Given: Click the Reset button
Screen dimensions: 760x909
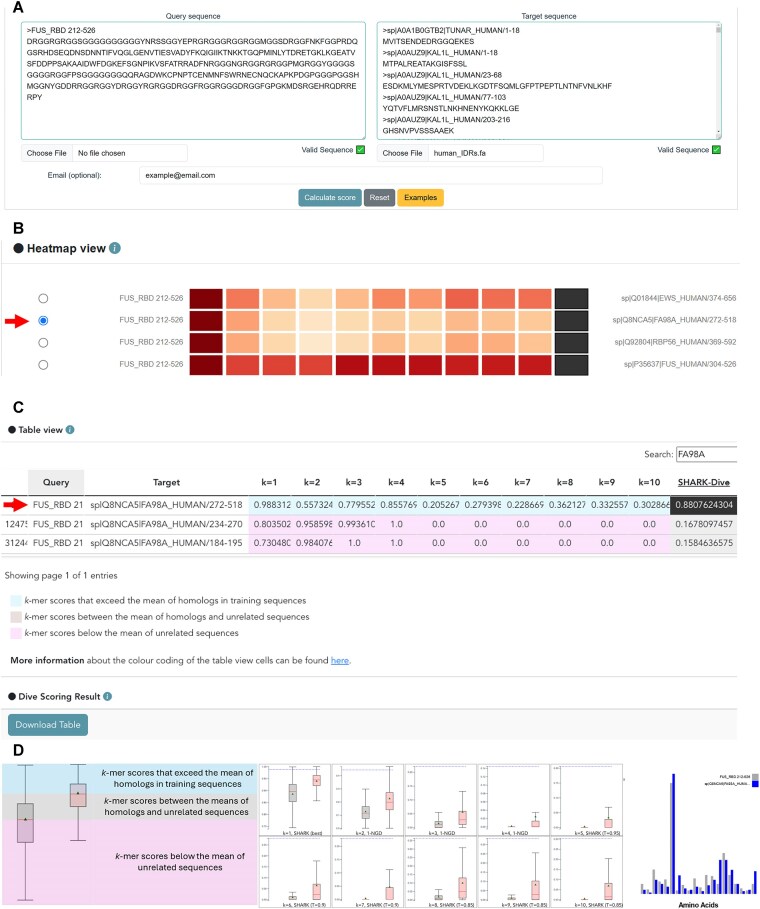Looking at the screenshot, I should tap(379, 198).
